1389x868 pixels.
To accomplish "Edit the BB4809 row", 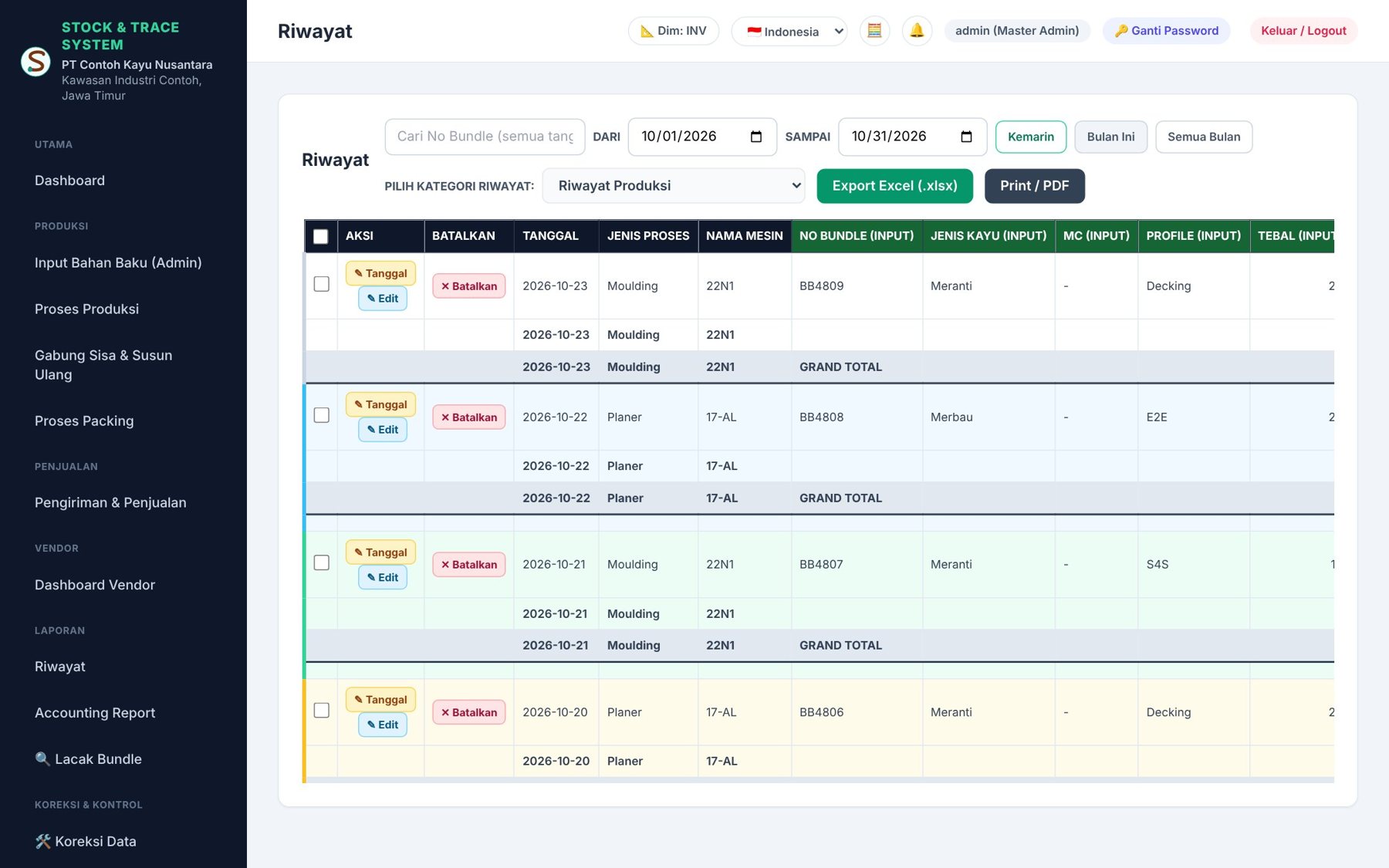I will pos(383,299).
